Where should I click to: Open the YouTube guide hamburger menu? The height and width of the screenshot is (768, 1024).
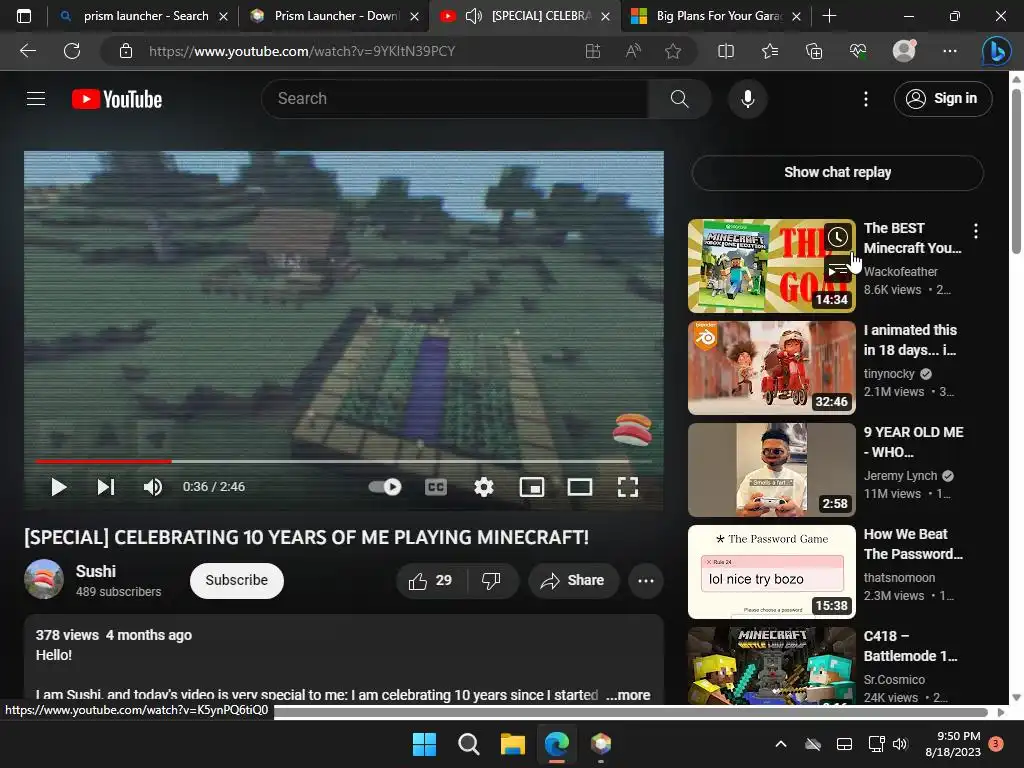(36, 99)
